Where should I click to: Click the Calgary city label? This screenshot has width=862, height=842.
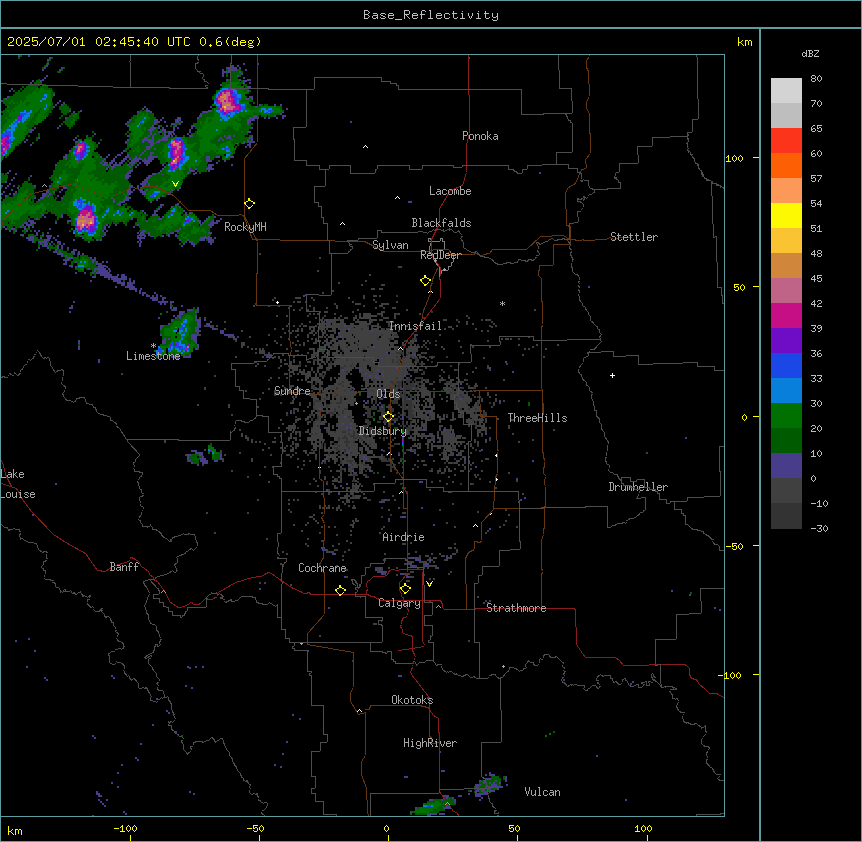399,603
